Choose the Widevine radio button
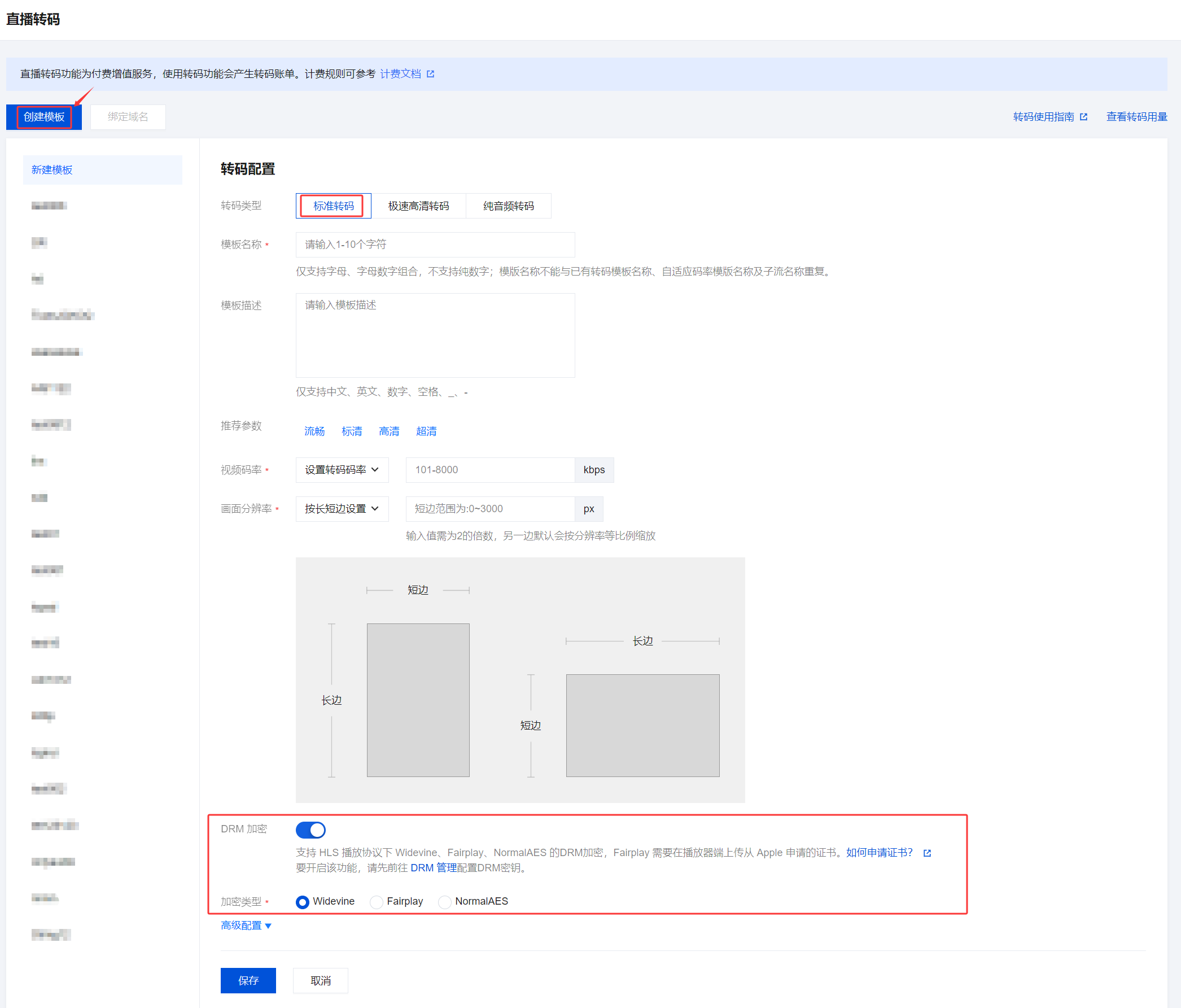The height and width of the screenshot is (1008, 1181). 303,901
